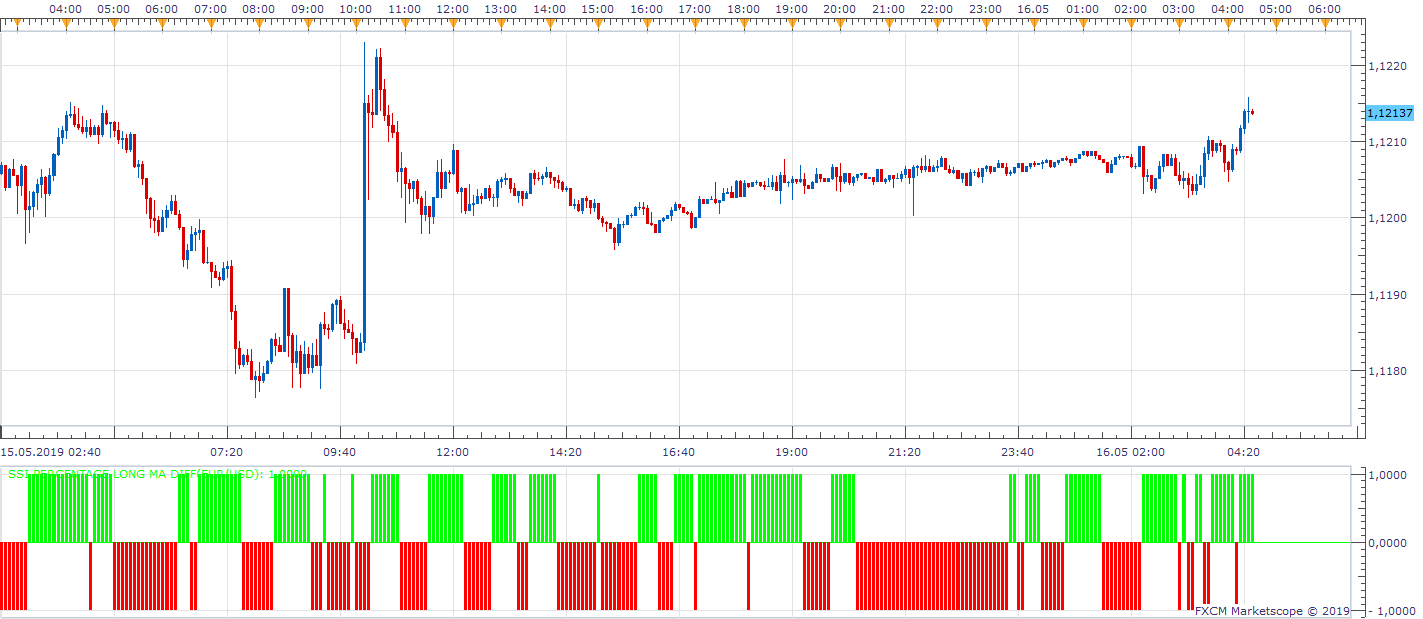Click the triangle marker under 15:00
The height and width of the screenshot is (619, 1423).
[x=598, y=23]
